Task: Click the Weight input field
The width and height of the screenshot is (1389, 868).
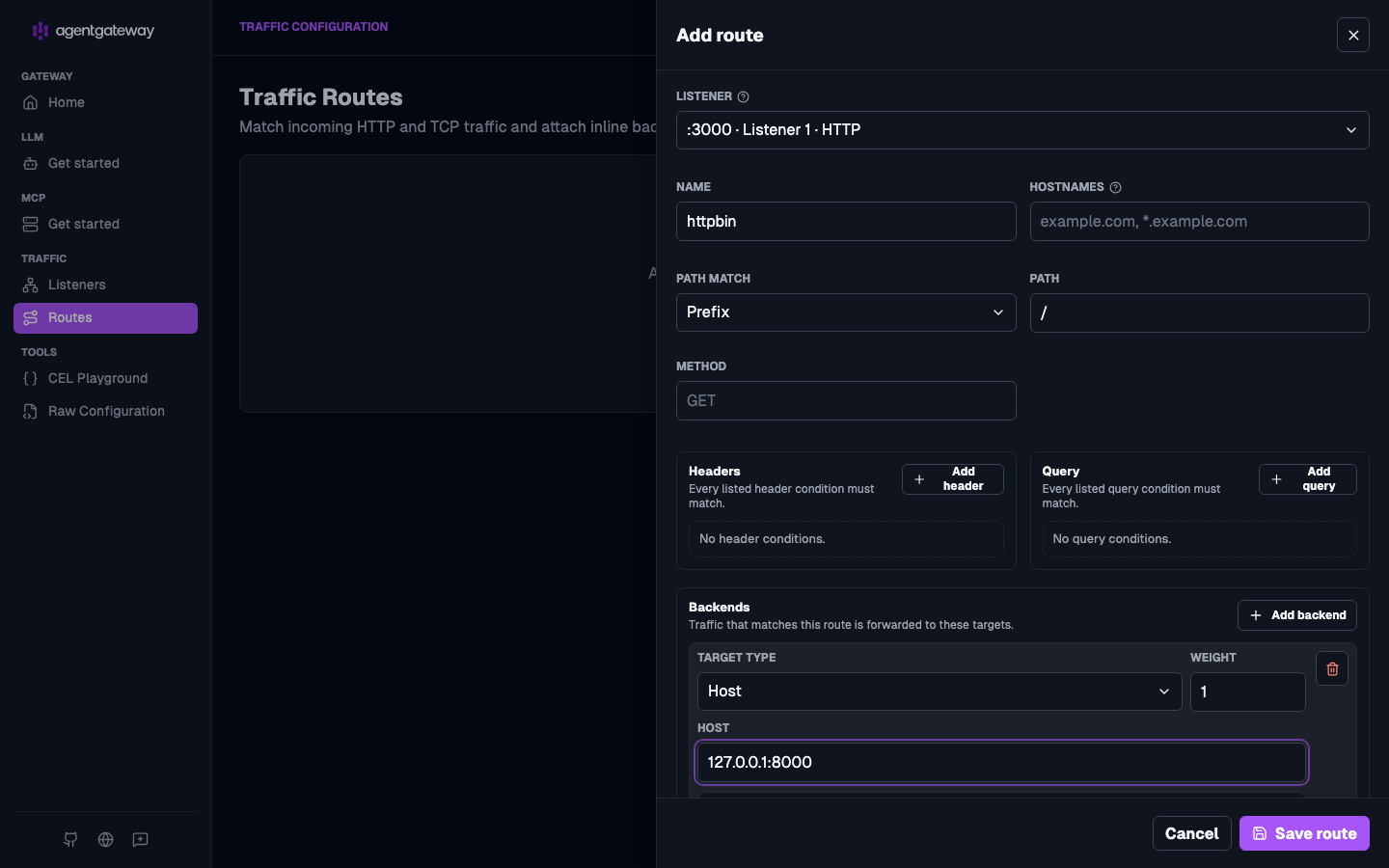Action: pyautogui.click(x=1248, y=692)
